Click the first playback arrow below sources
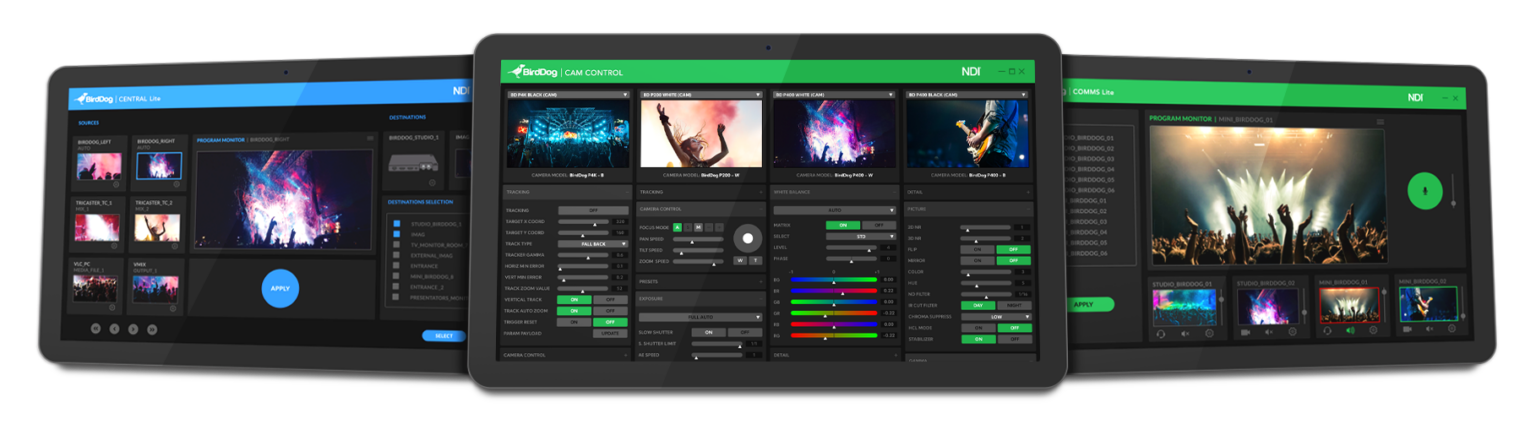1536x430 pixels. point(96,328)
